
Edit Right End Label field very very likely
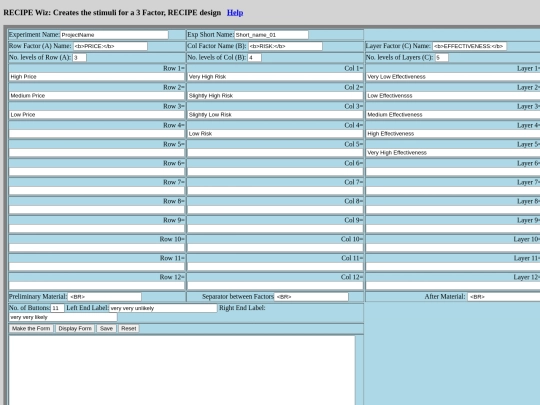pos(63,317)
